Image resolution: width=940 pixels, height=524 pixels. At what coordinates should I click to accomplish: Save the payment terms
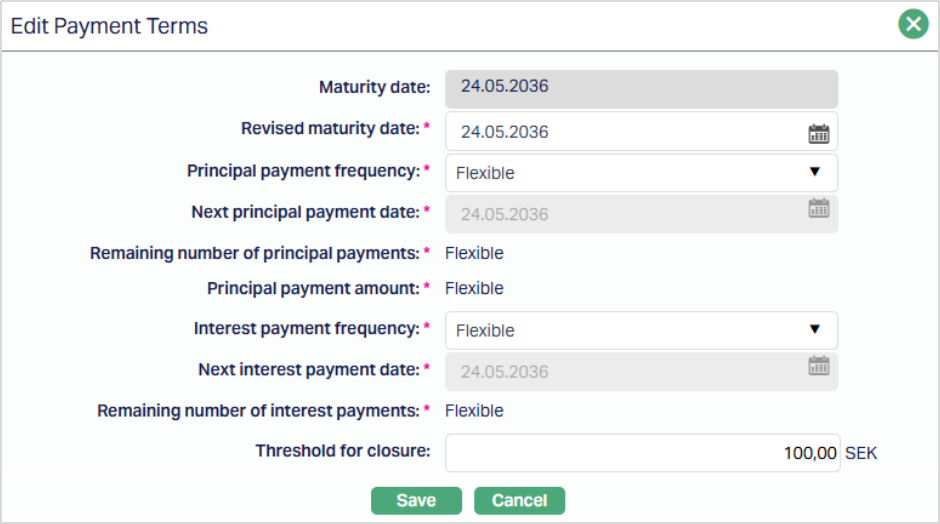(x=416, y=500)
